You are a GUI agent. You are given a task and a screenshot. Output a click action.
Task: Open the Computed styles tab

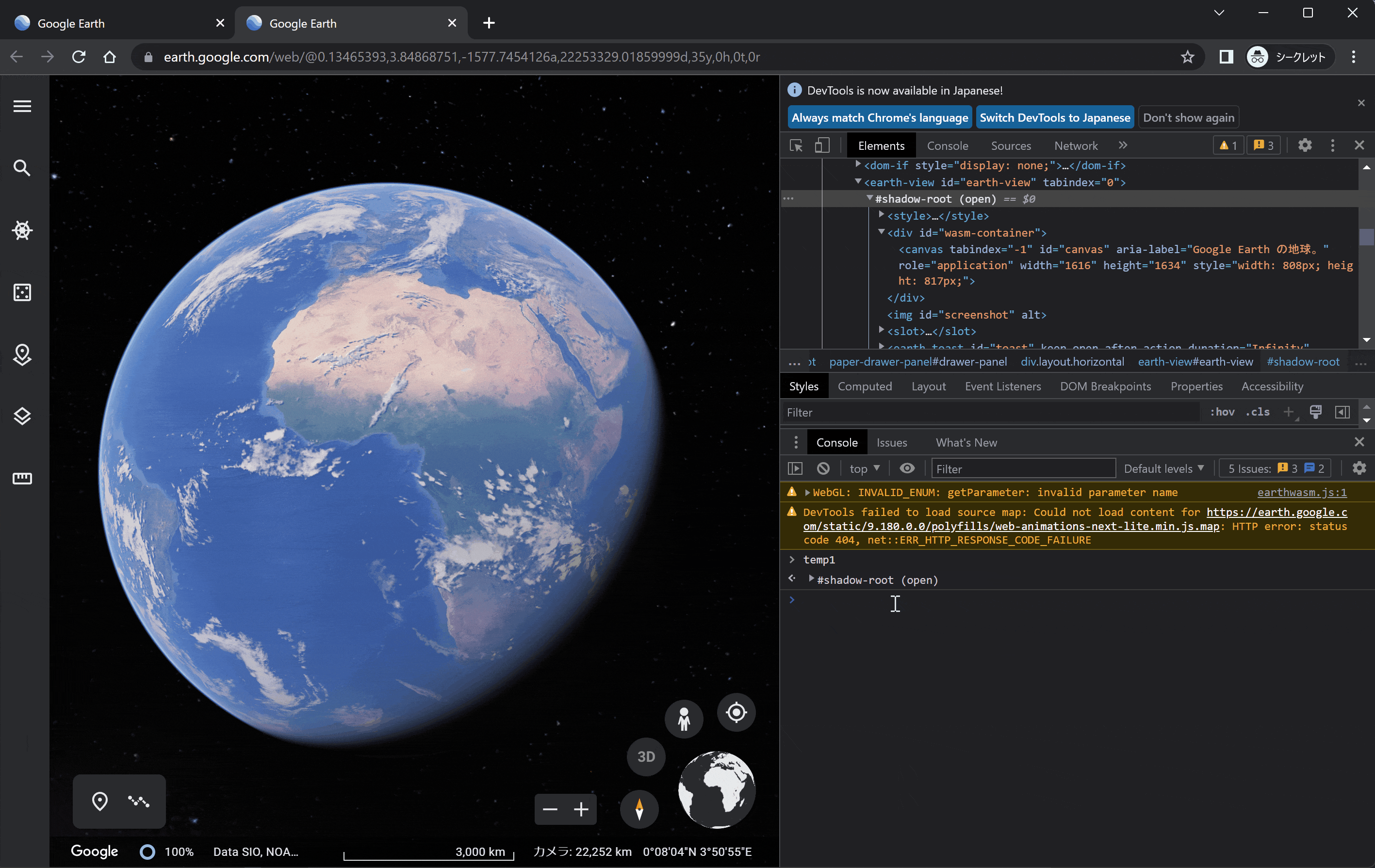pos(864,386)
